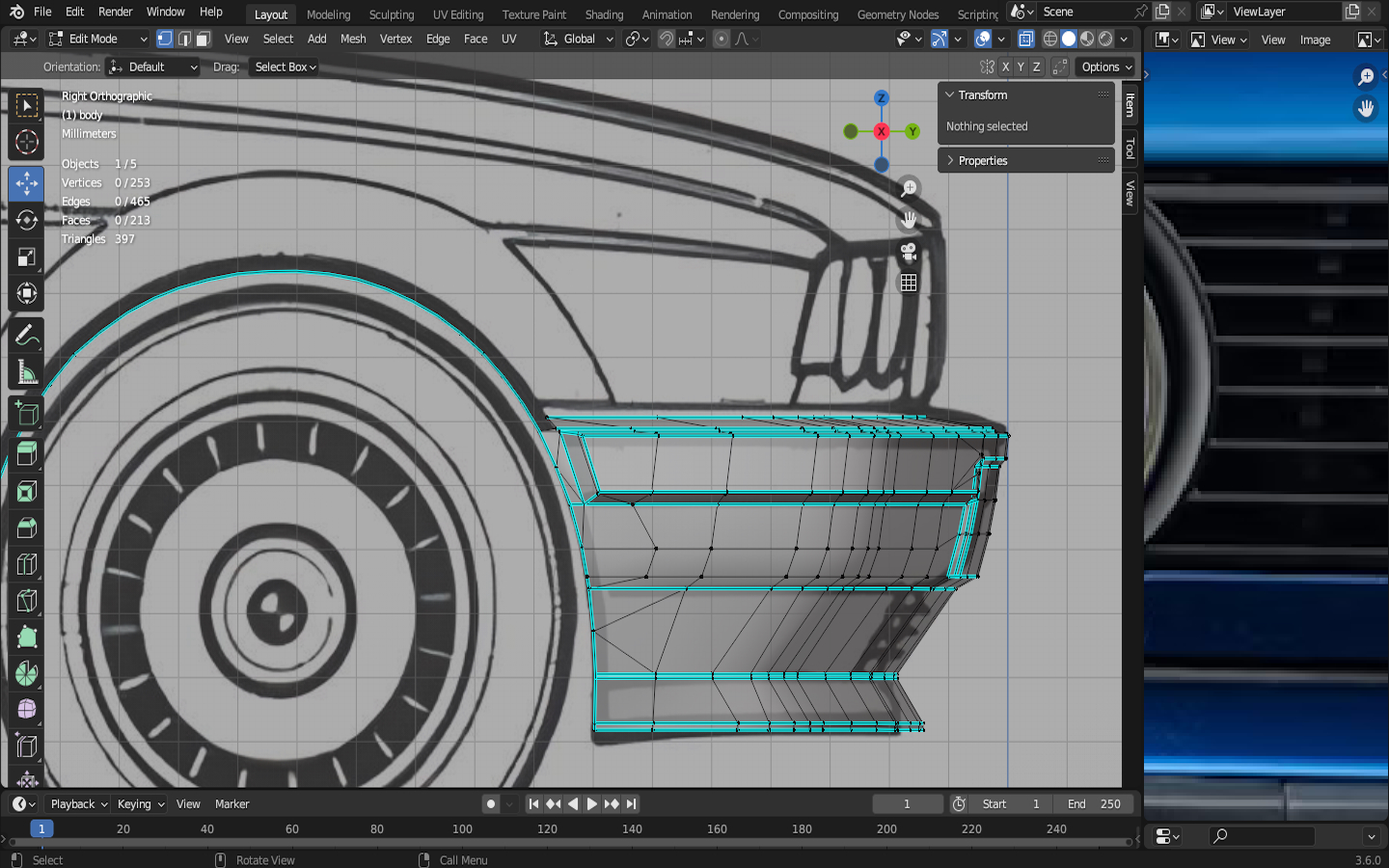
Task: Enable face select mode
Action: tap(204, 40)
